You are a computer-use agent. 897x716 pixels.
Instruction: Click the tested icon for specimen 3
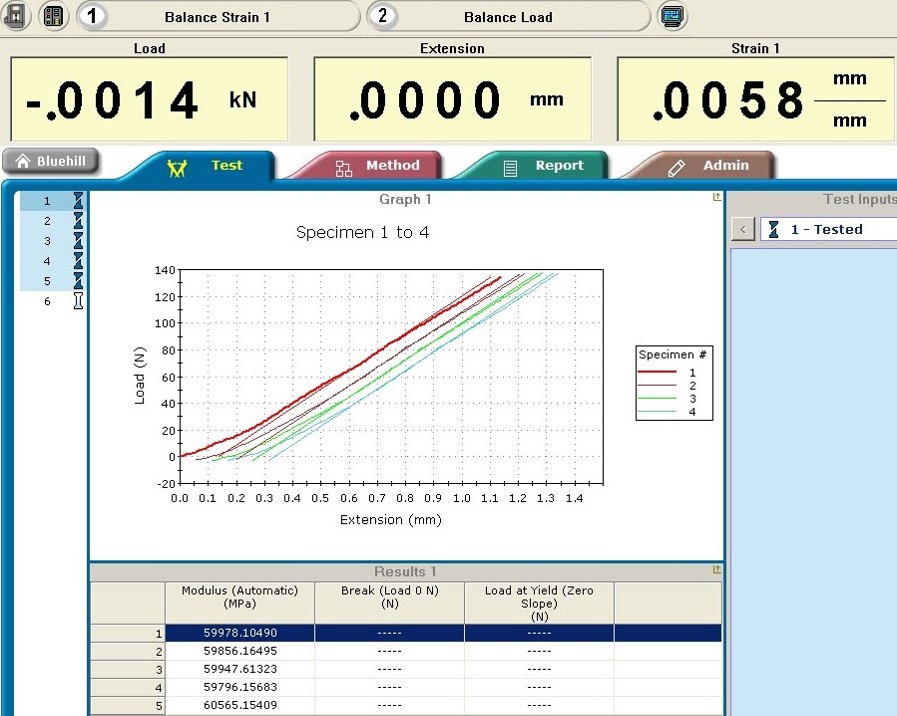tap(78, 241)
